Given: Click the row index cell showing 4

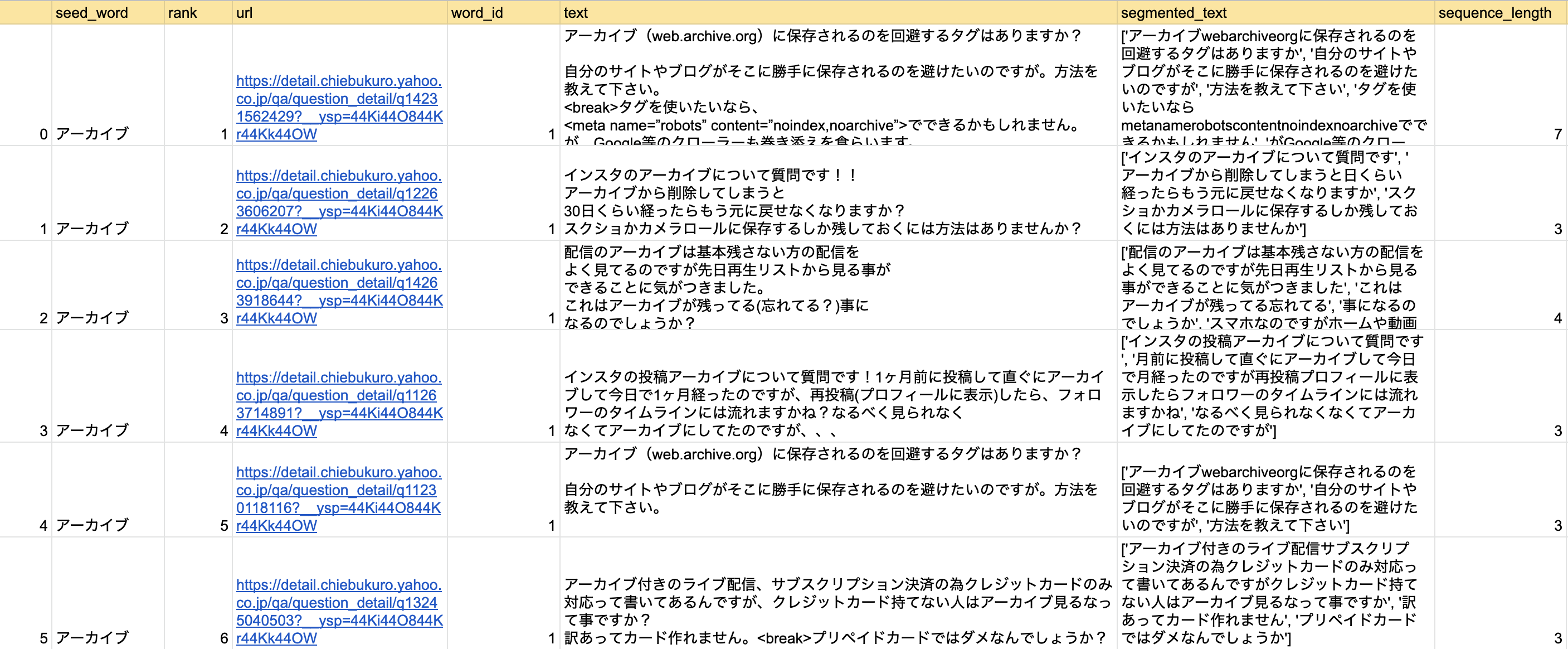Looking at the screenshot, I should click(43, 525).
